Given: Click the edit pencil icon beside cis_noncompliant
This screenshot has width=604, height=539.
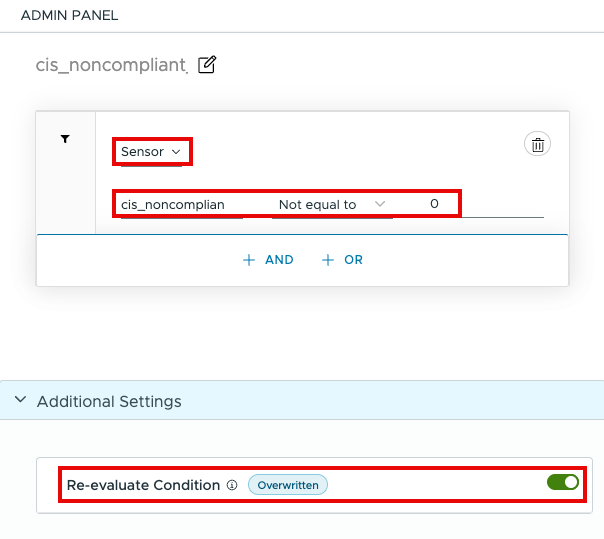Looking at the screenshot, I should 207,65.
